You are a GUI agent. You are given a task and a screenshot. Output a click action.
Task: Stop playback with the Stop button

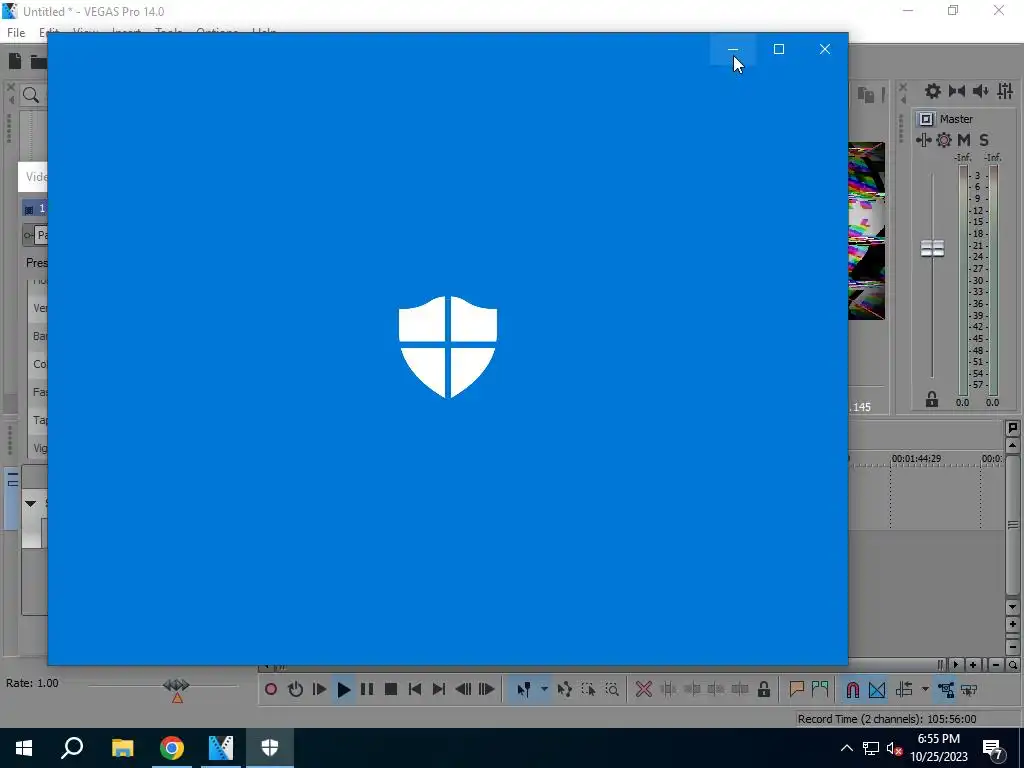[x=391, y=689]
